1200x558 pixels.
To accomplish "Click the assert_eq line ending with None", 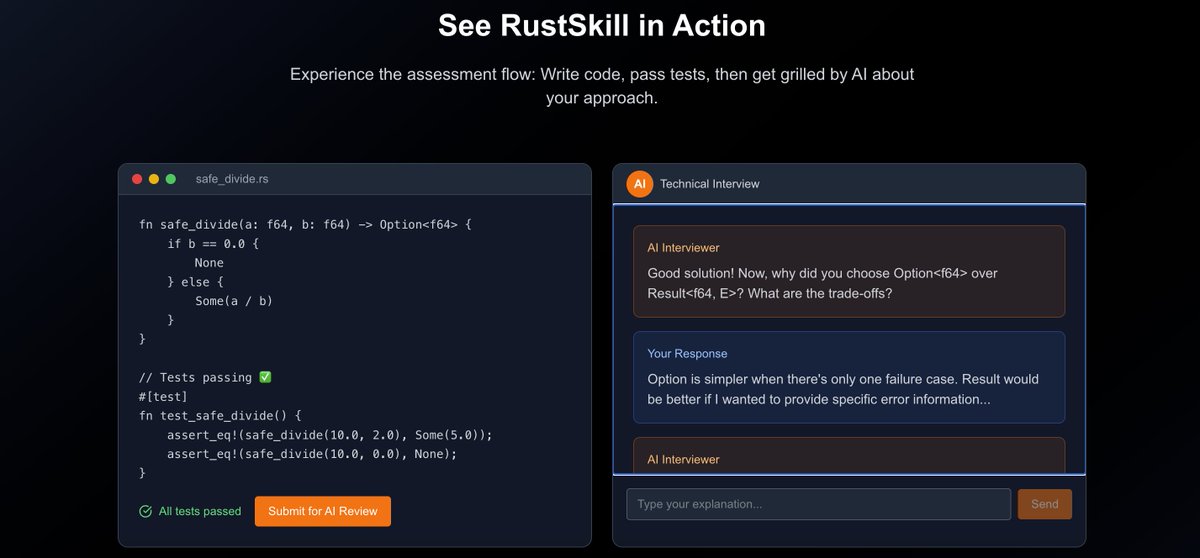I will coord(312,453).
